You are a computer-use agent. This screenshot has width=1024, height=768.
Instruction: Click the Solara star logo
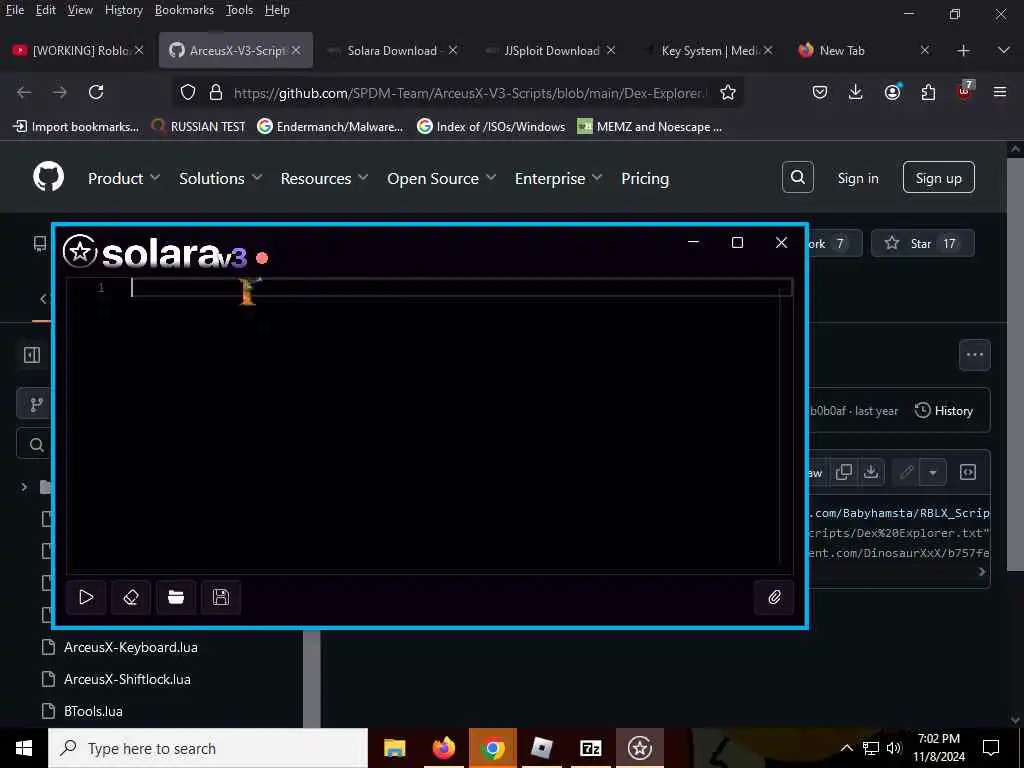coord(80,251)
